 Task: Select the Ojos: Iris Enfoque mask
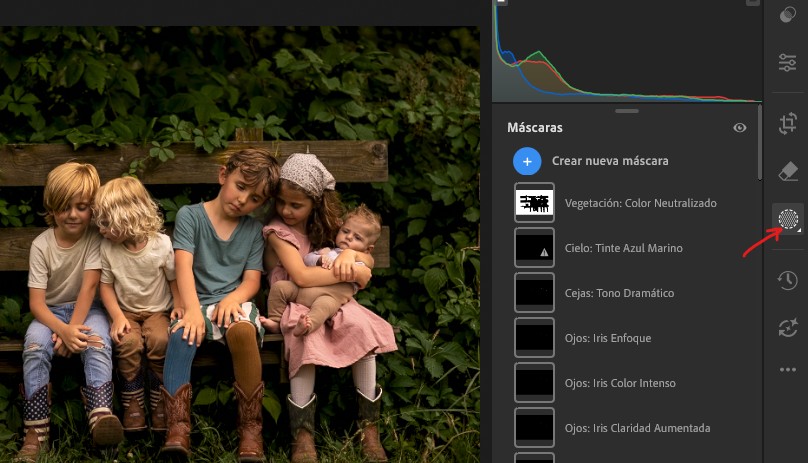[607, 338]
